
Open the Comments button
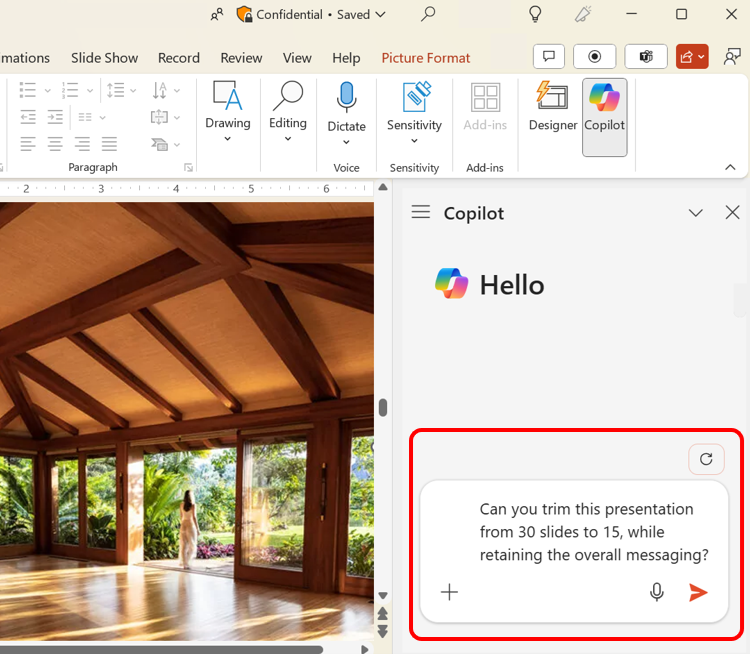549,56
